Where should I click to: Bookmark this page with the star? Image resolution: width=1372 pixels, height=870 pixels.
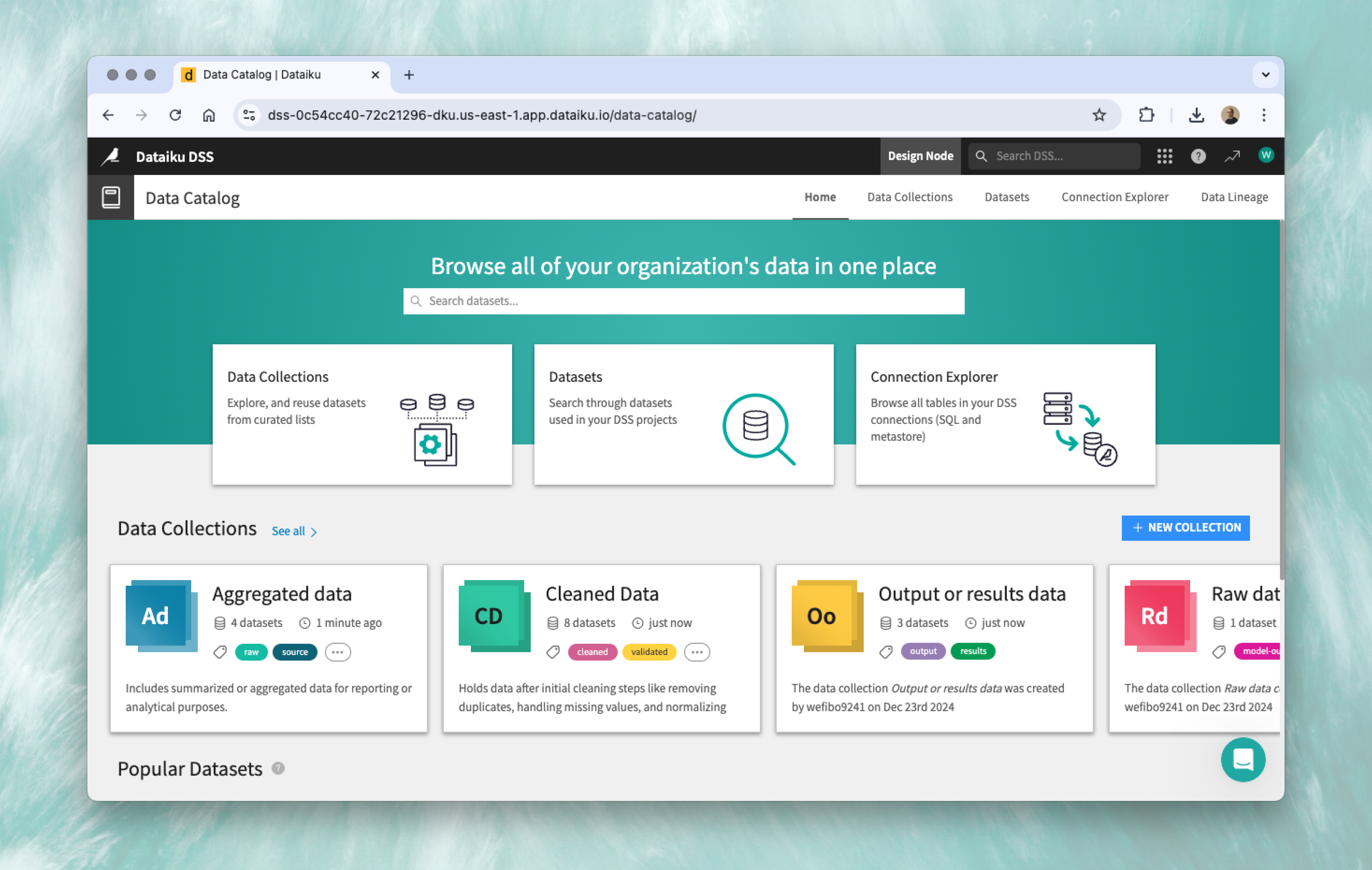point(1099,115)
